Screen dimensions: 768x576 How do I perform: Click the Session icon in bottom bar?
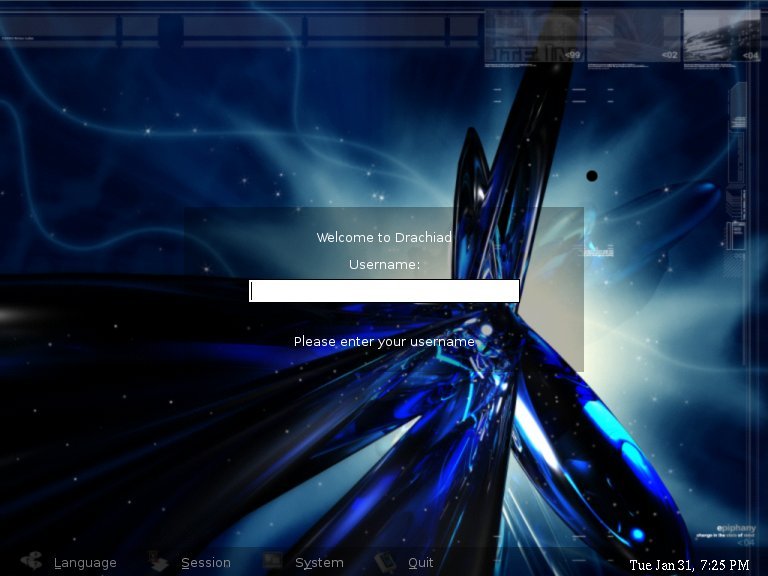(158, 562)
